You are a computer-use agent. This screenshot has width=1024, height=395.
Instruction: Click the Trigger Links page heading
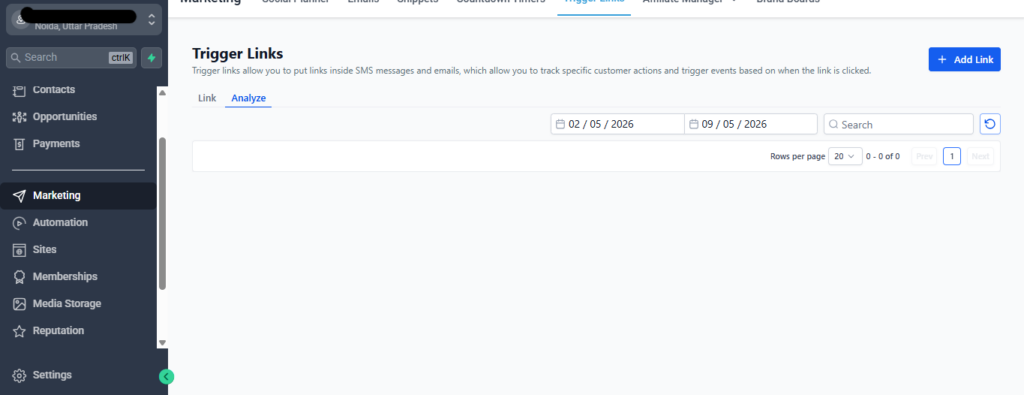pos(238,54)
